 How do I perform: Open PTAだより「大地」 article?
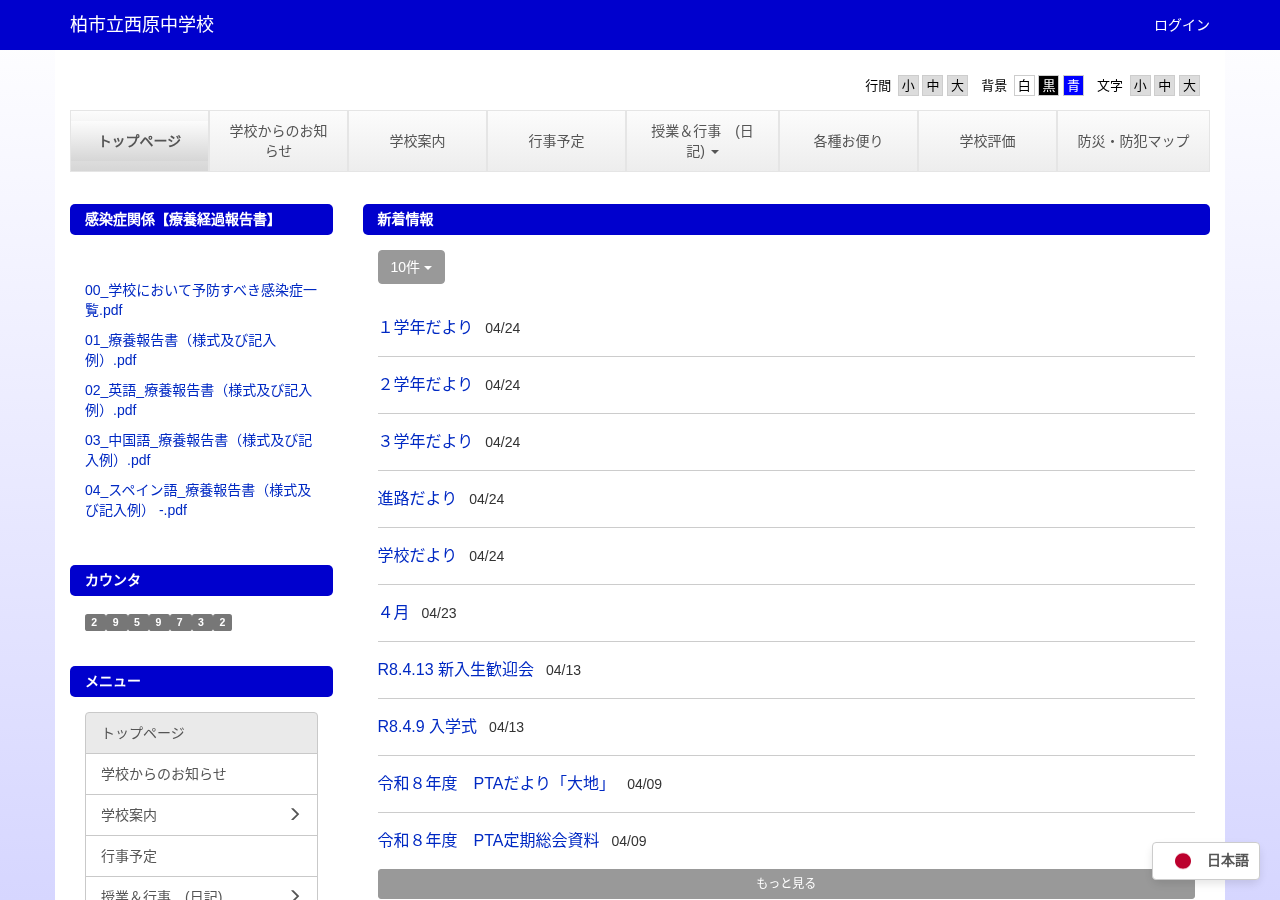click(496, 783)
